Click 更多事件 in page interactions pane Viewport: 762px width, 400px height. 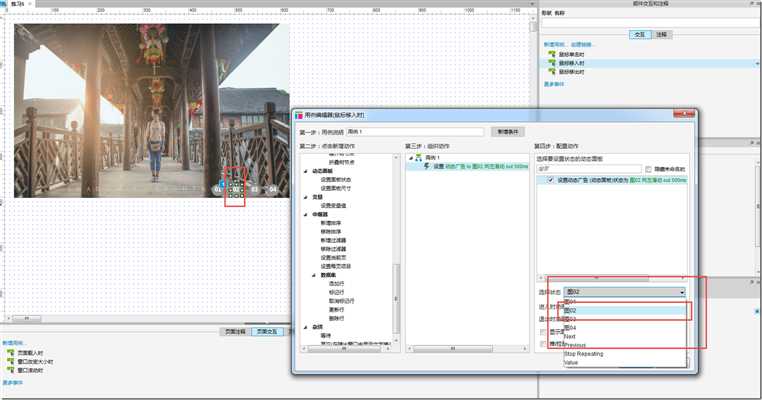point(13,383)
